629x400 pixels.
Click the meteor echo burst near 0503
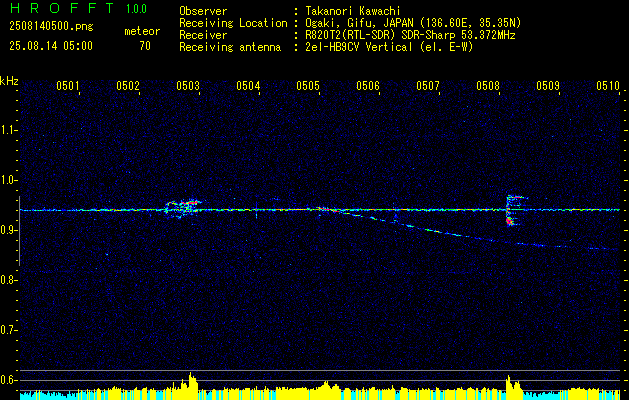[183, 208]
